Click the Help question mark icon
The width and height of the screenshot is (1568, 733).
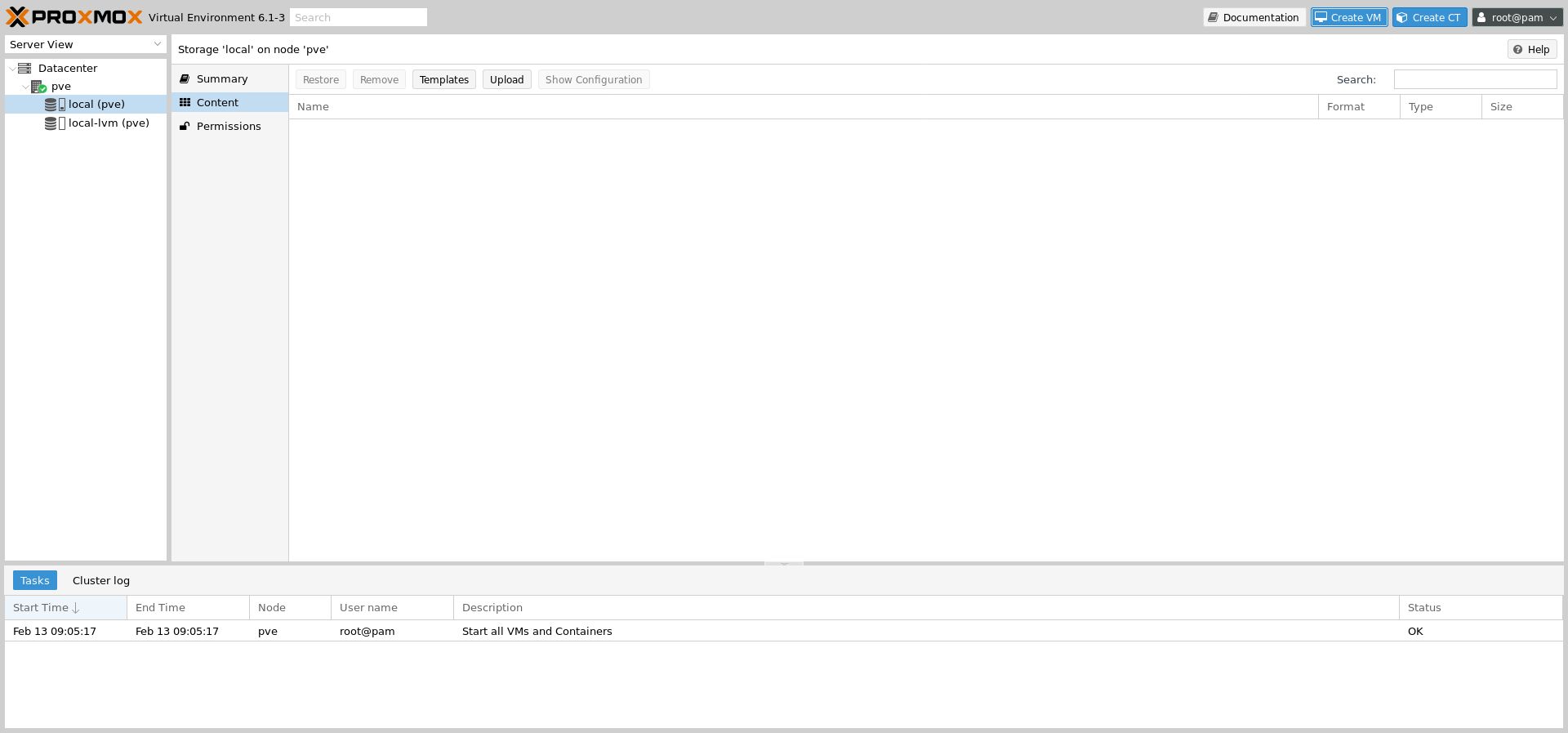1518,50
